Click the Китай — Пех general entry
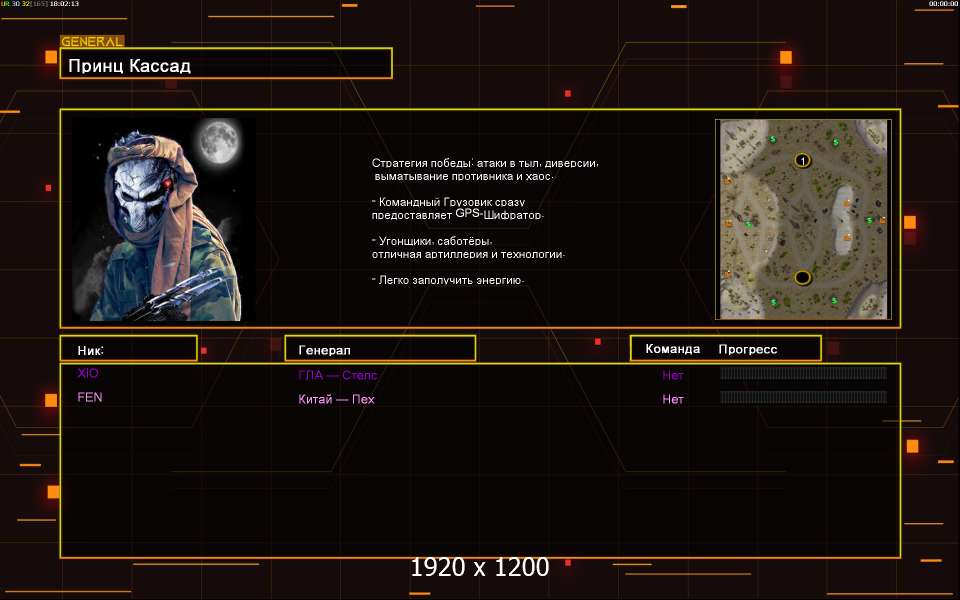 (336, 400)
